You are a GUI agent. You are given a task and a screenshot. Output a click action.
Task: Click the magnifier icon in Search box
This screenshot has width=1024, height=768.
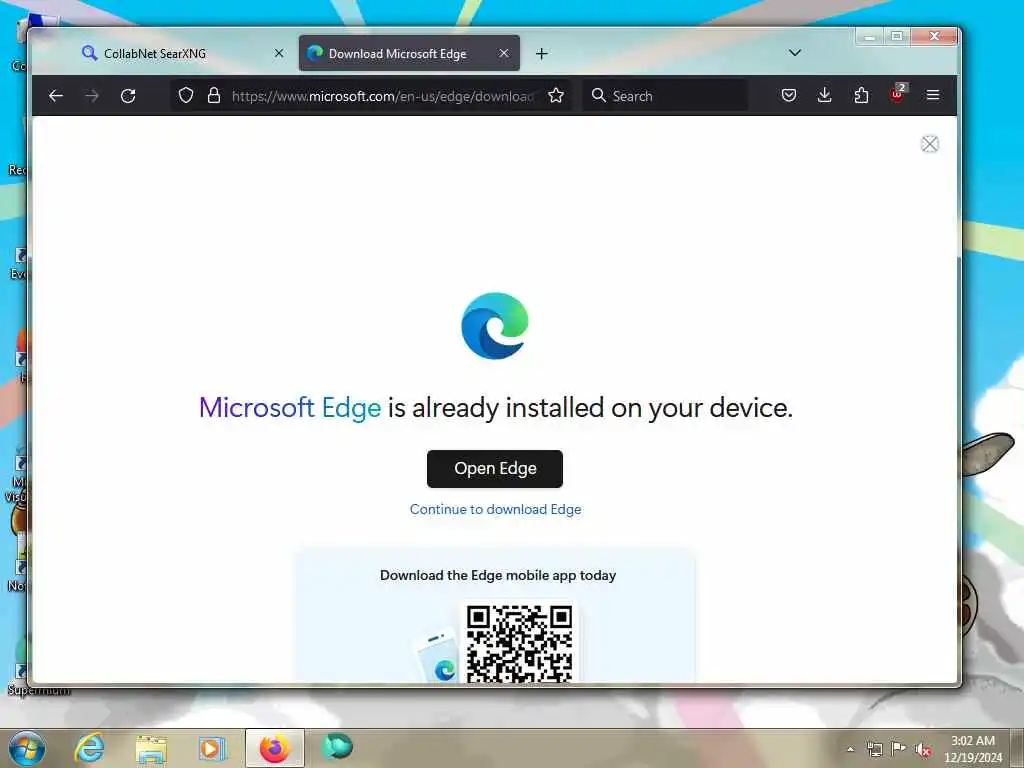(598, 96)
